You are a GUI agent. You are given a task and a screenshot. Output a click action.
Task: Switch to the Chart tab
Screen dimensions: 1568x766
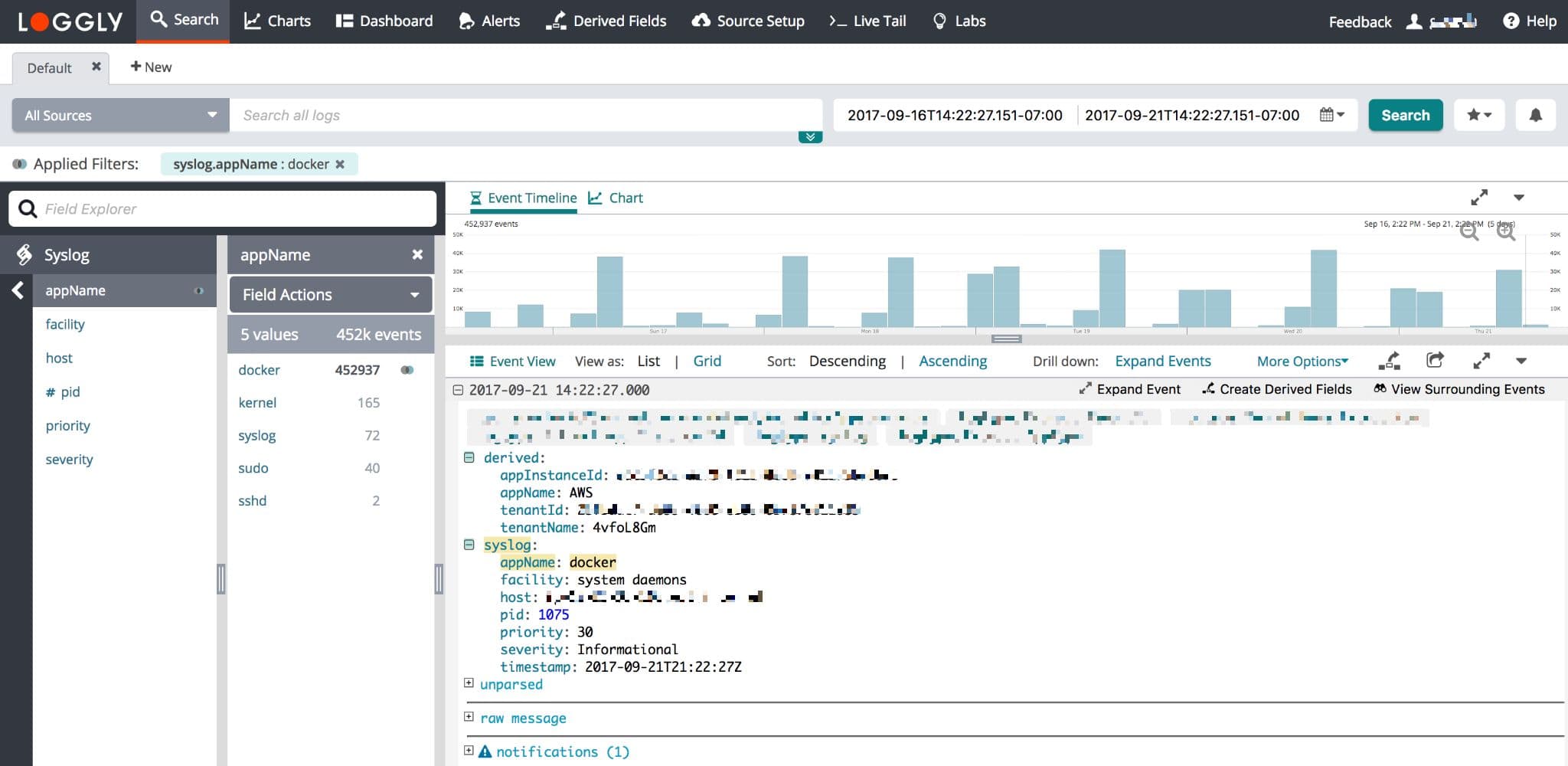tap(616, 198)
